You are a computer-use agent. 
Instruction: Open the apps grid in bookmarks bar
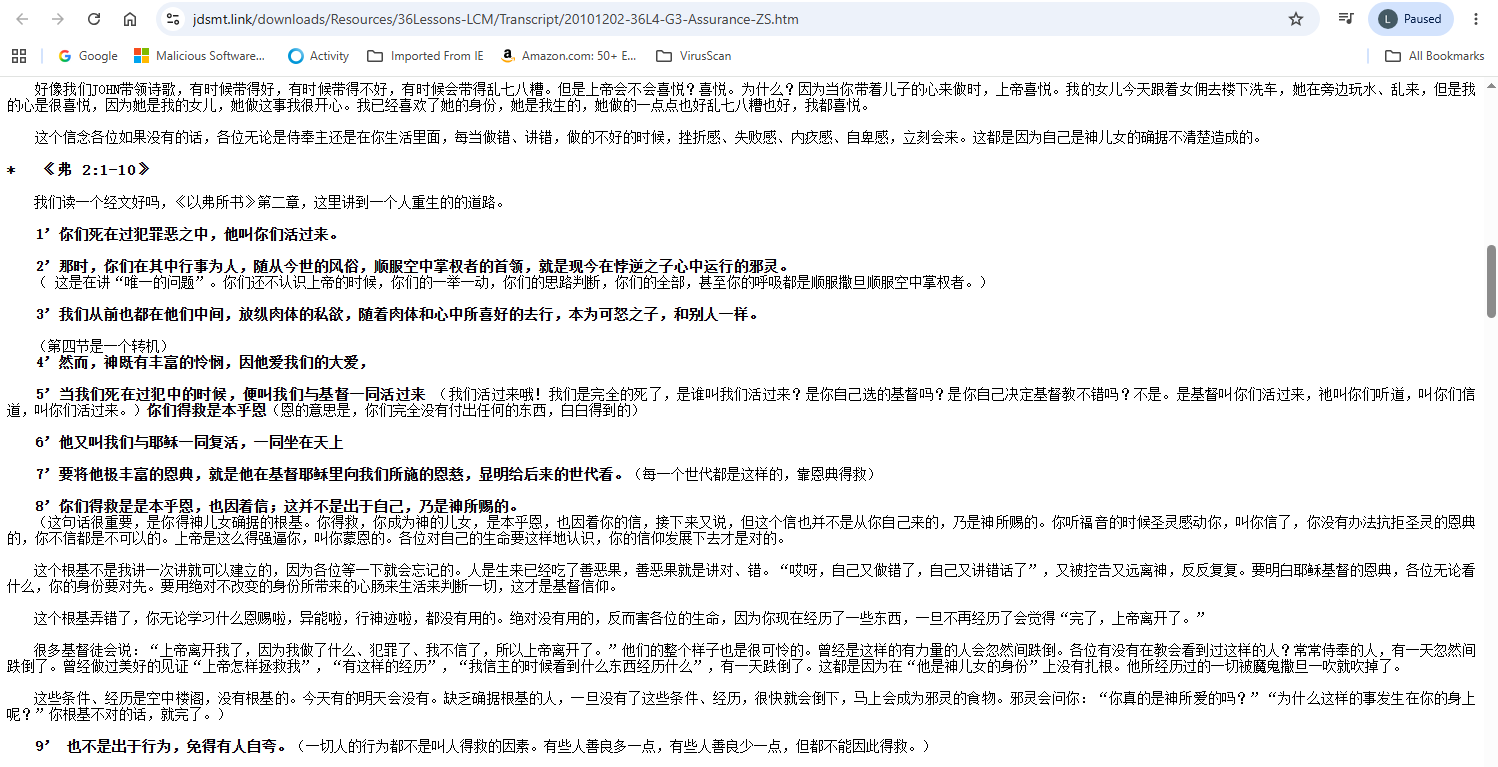click(19, 56)
